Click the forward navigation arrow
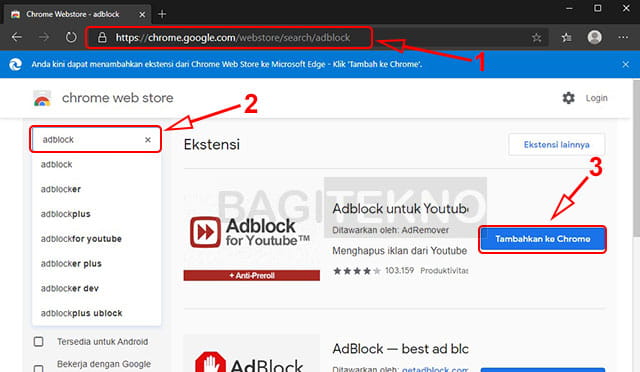 44,37
